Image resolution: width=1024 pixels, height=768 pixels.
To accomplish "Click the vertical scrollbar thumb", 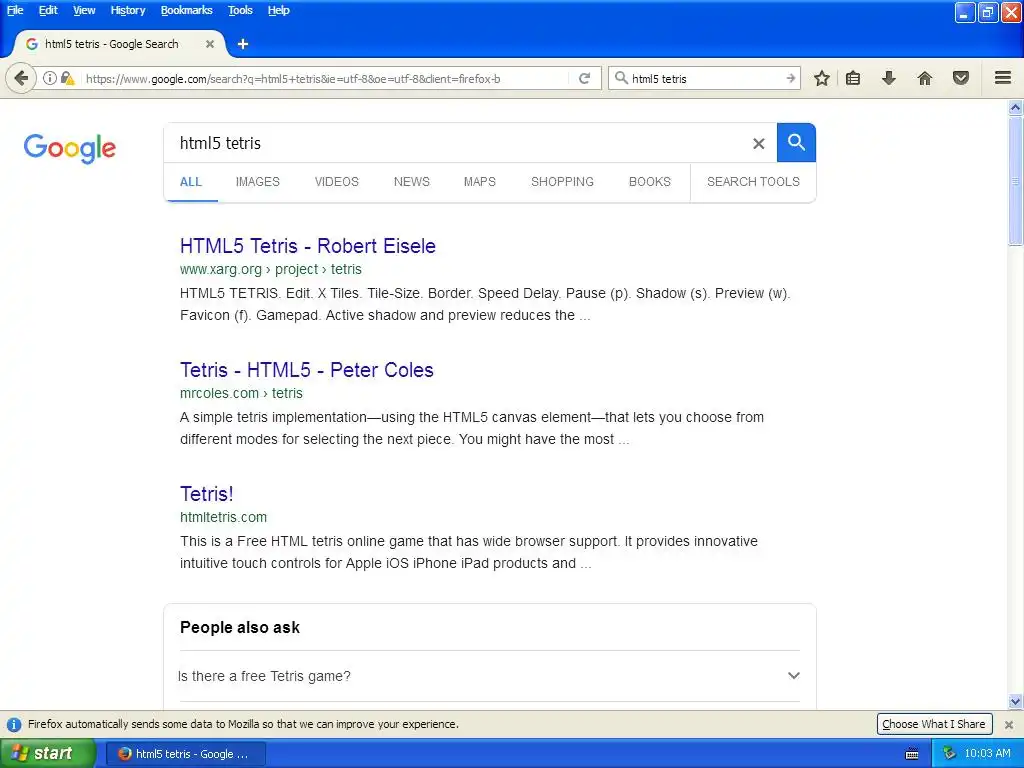I will [1015, 182].
